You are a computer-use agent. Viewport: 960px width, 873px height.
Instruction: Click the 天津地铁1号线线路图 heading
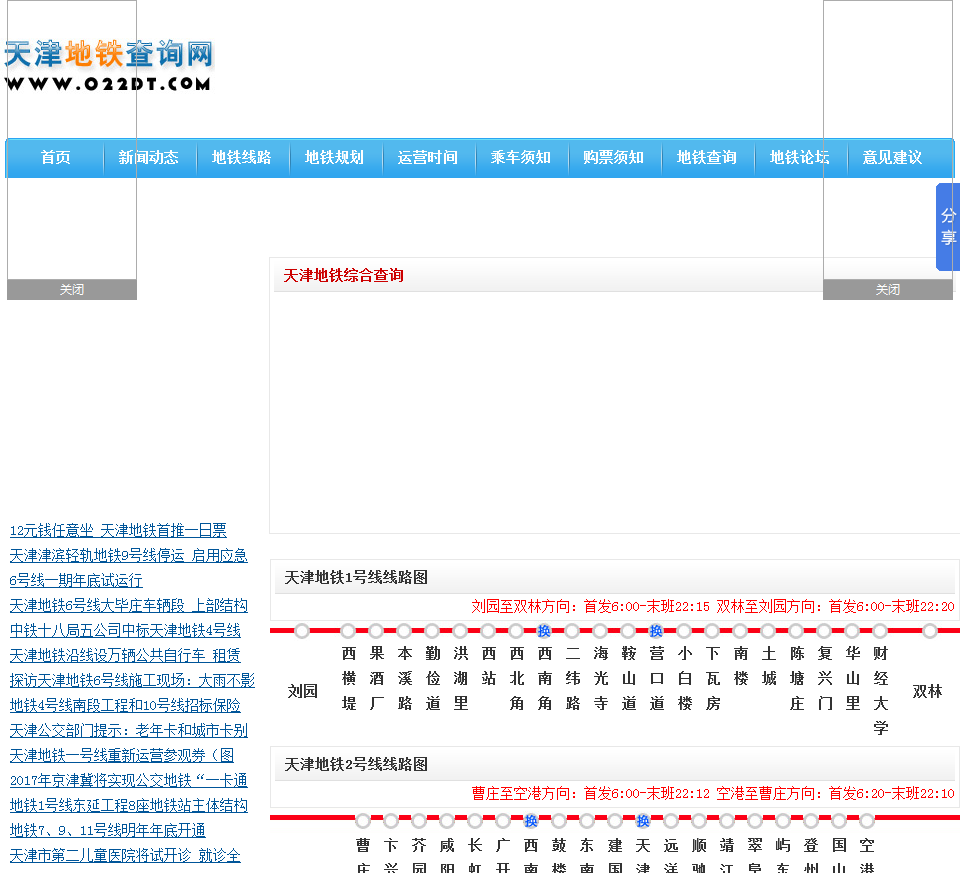point(356,577)
